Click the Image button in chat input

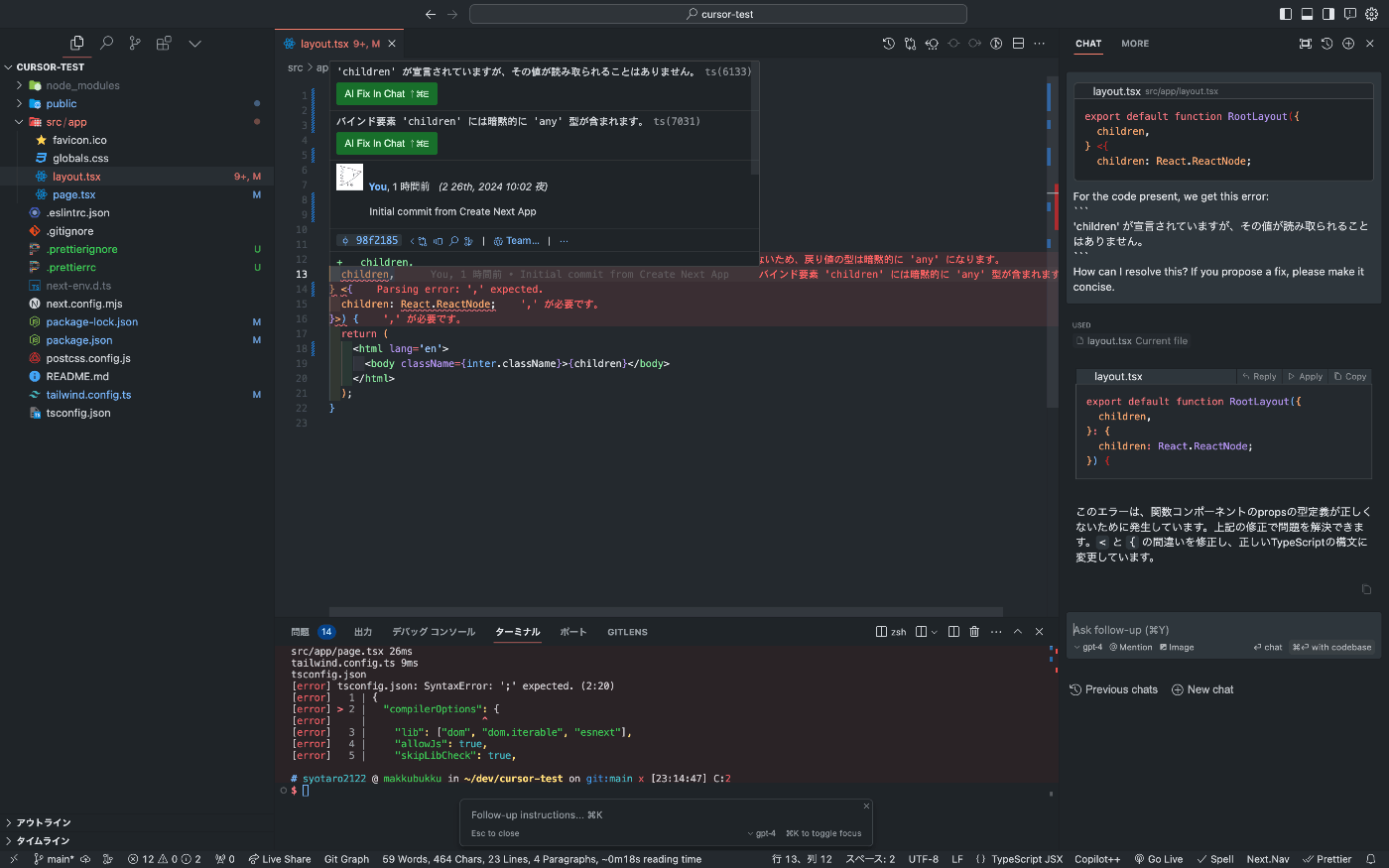(x=1177, y=648)
